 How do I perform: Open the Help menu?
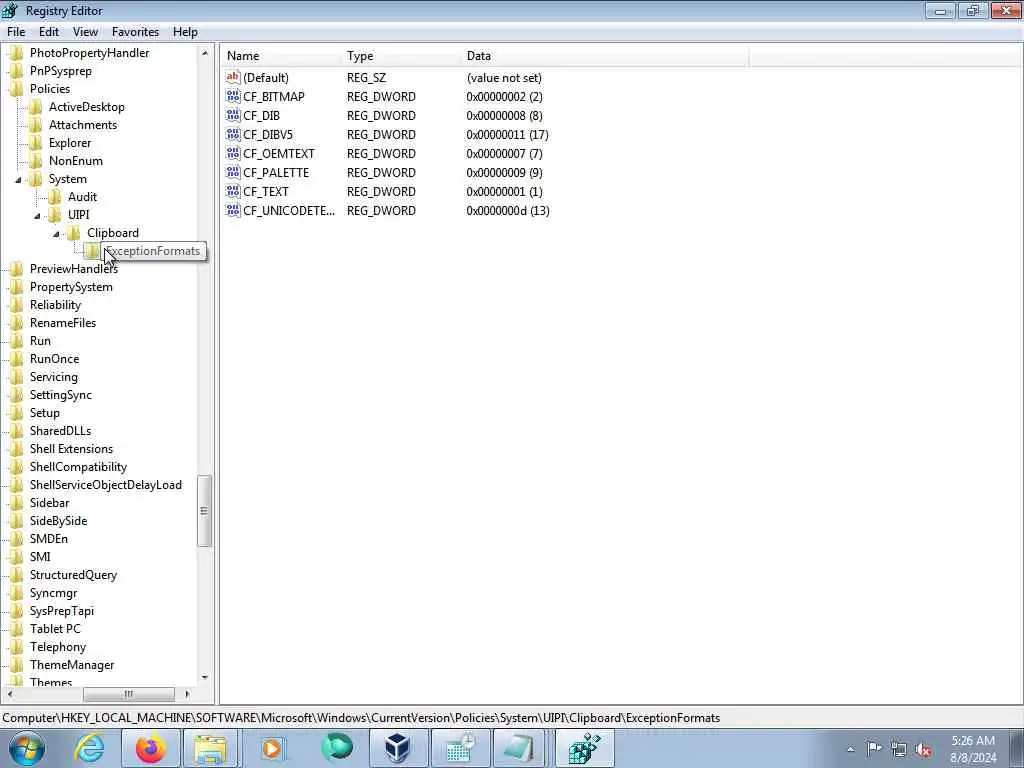(185, 32)
